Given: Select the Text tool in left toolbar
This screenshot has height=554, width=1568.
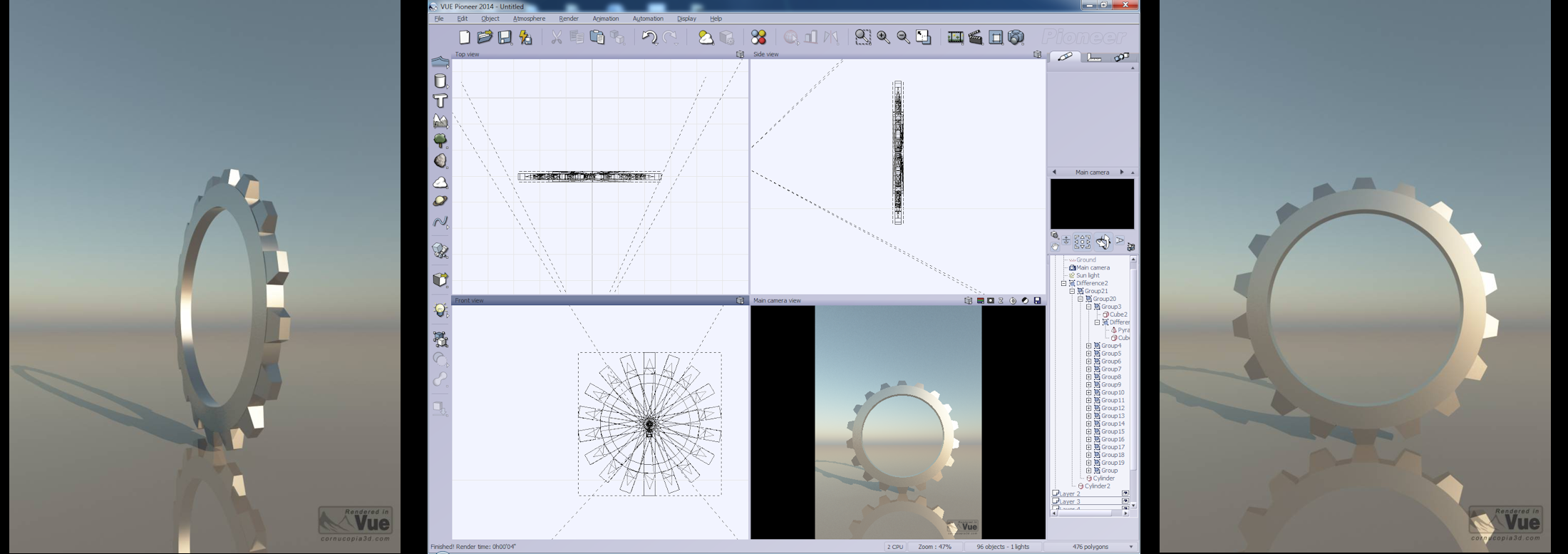Looking at the screenshot, I should (440, 101).
